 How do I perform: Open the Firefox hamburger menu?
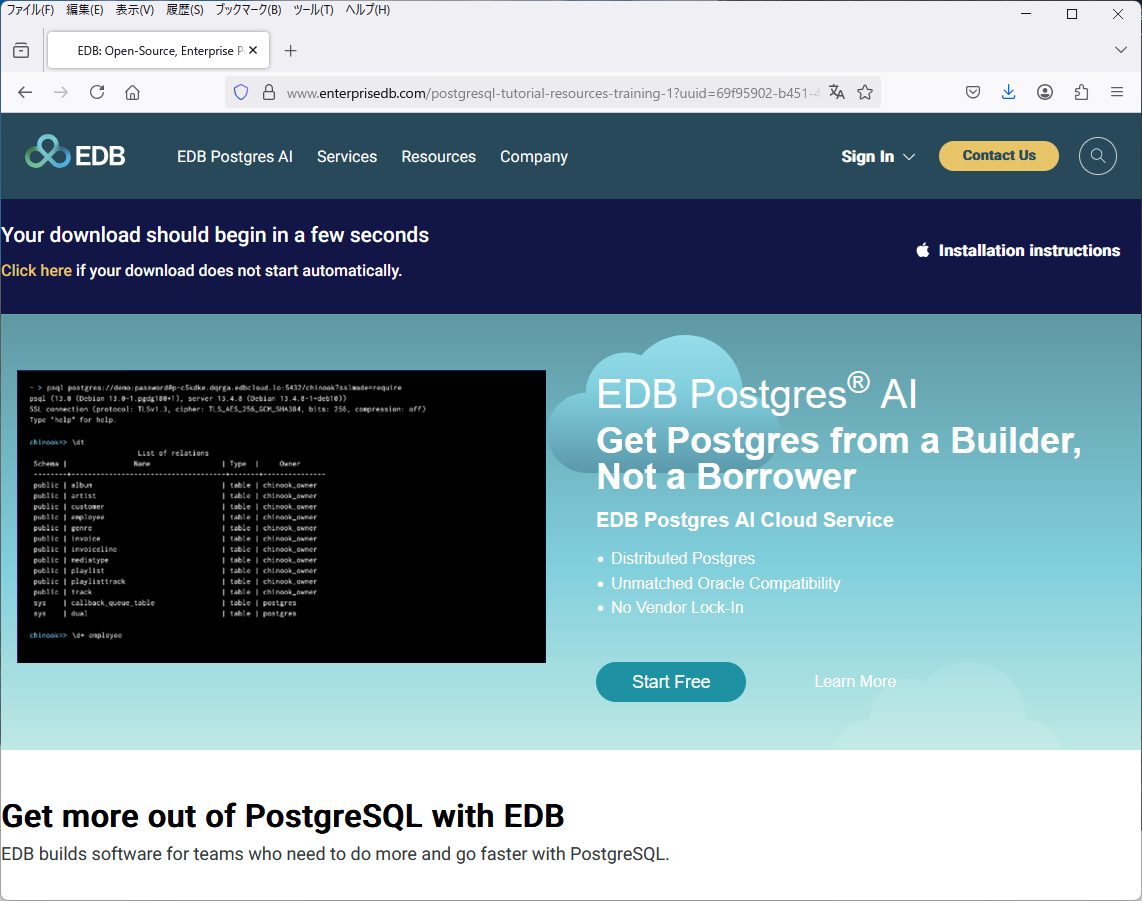click(1117, 93)
